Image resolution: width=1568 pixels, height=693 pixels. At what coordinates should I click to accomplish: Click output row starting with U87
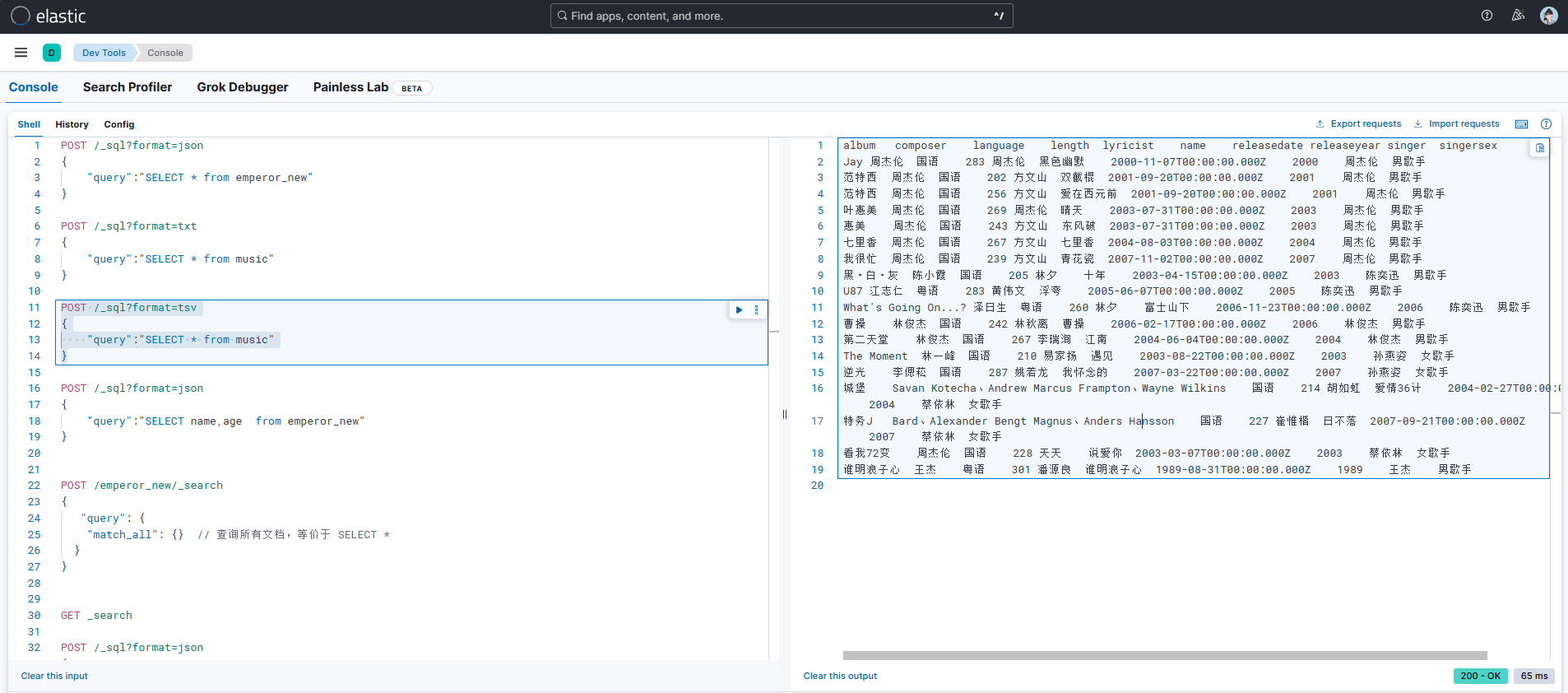coord(1122,291)
